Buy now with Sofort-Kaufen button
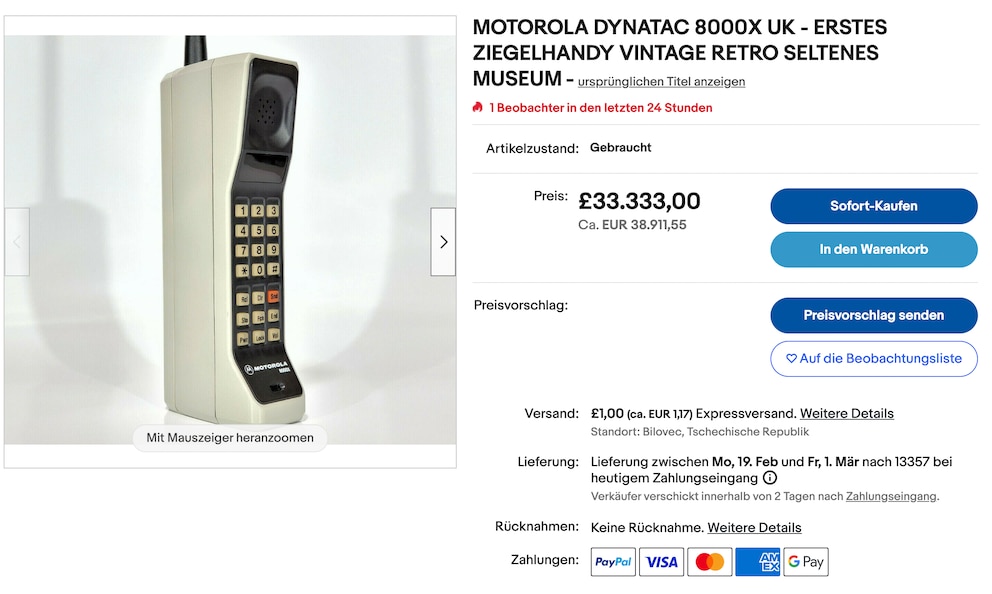The width and height of the screenshot is (992, 594). point(874,206)
